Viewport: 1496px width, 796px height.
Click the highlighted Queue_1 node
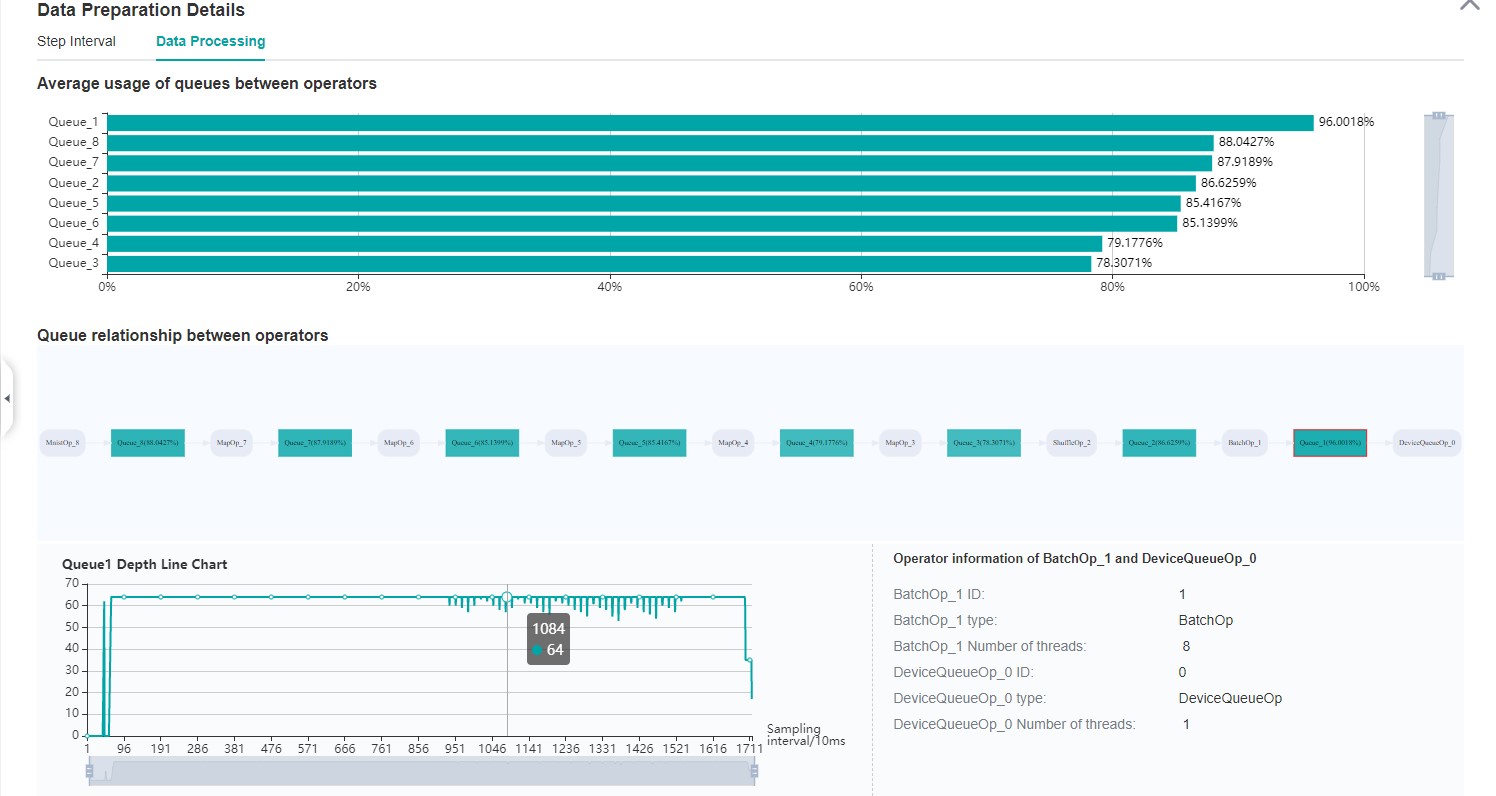(x=1329, y=442)
